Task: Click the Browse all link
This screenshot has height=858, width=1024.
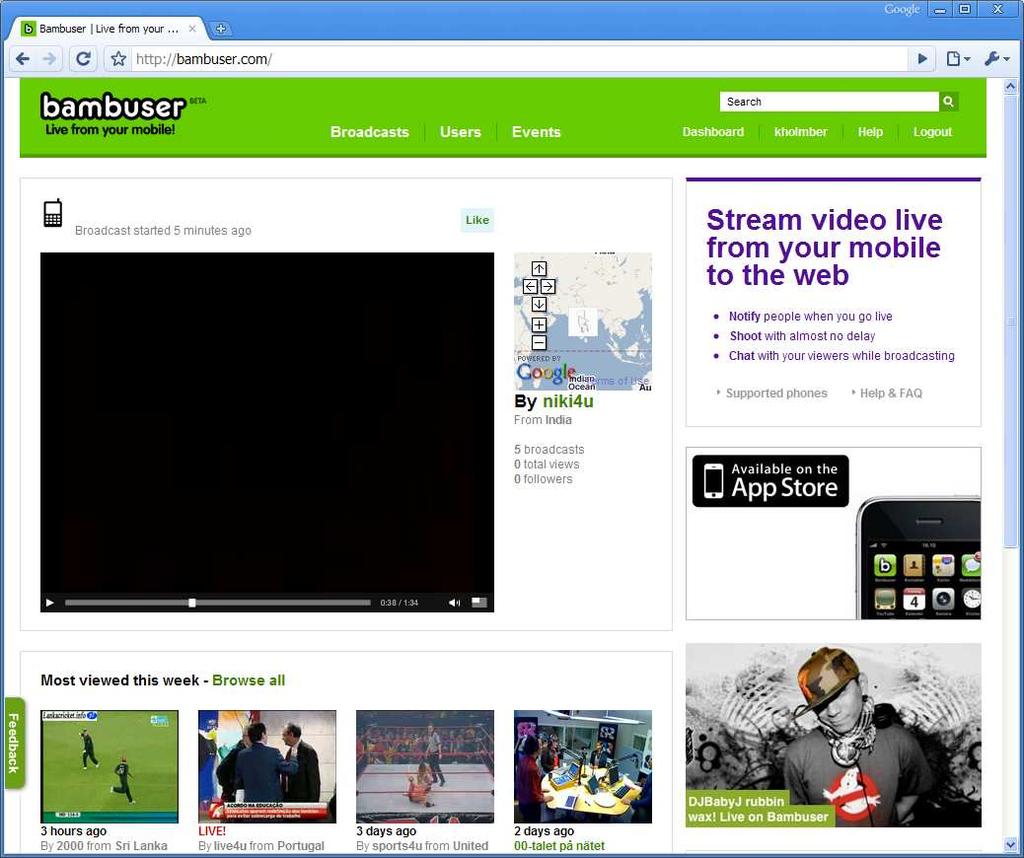Action: point(249,680)
